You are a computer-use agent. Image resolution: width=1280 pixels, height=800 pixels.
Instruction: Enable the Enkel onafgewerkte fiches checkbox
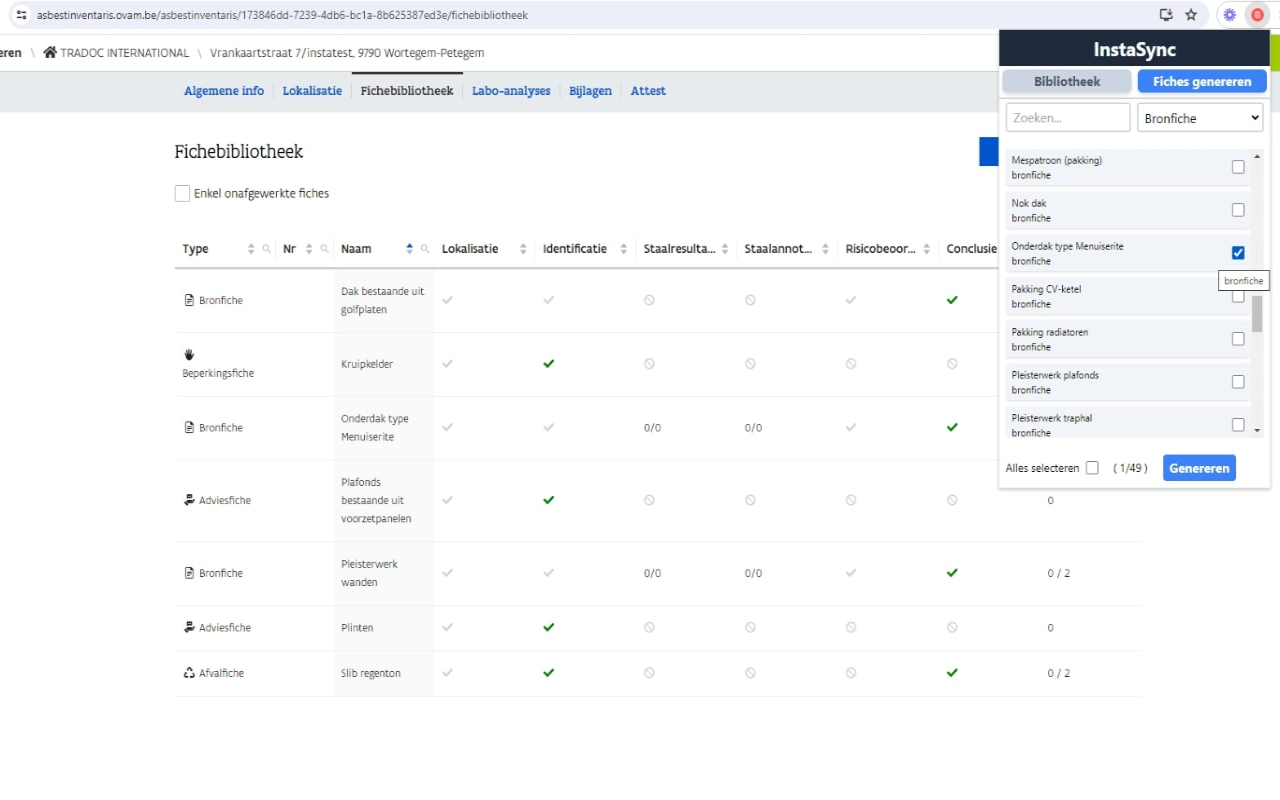click(182, 194)
